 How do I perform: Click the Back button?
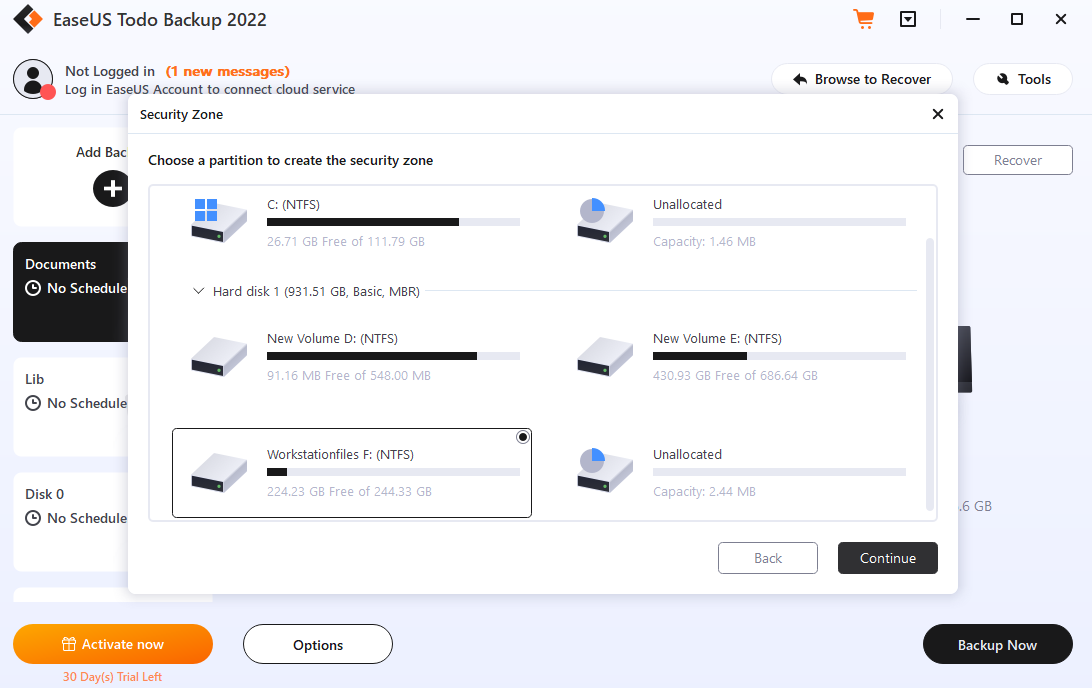point(767,558)
